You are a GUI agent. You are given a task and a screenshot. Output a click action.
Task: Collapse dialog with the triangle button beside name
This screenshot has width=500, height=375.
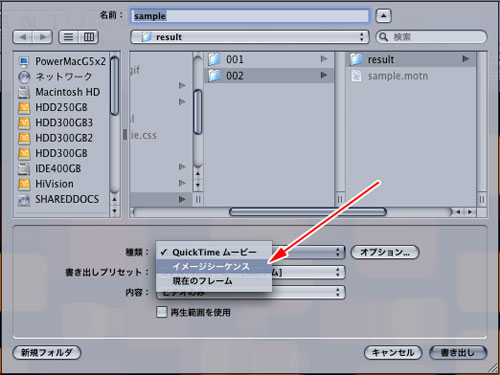(383, 16)
